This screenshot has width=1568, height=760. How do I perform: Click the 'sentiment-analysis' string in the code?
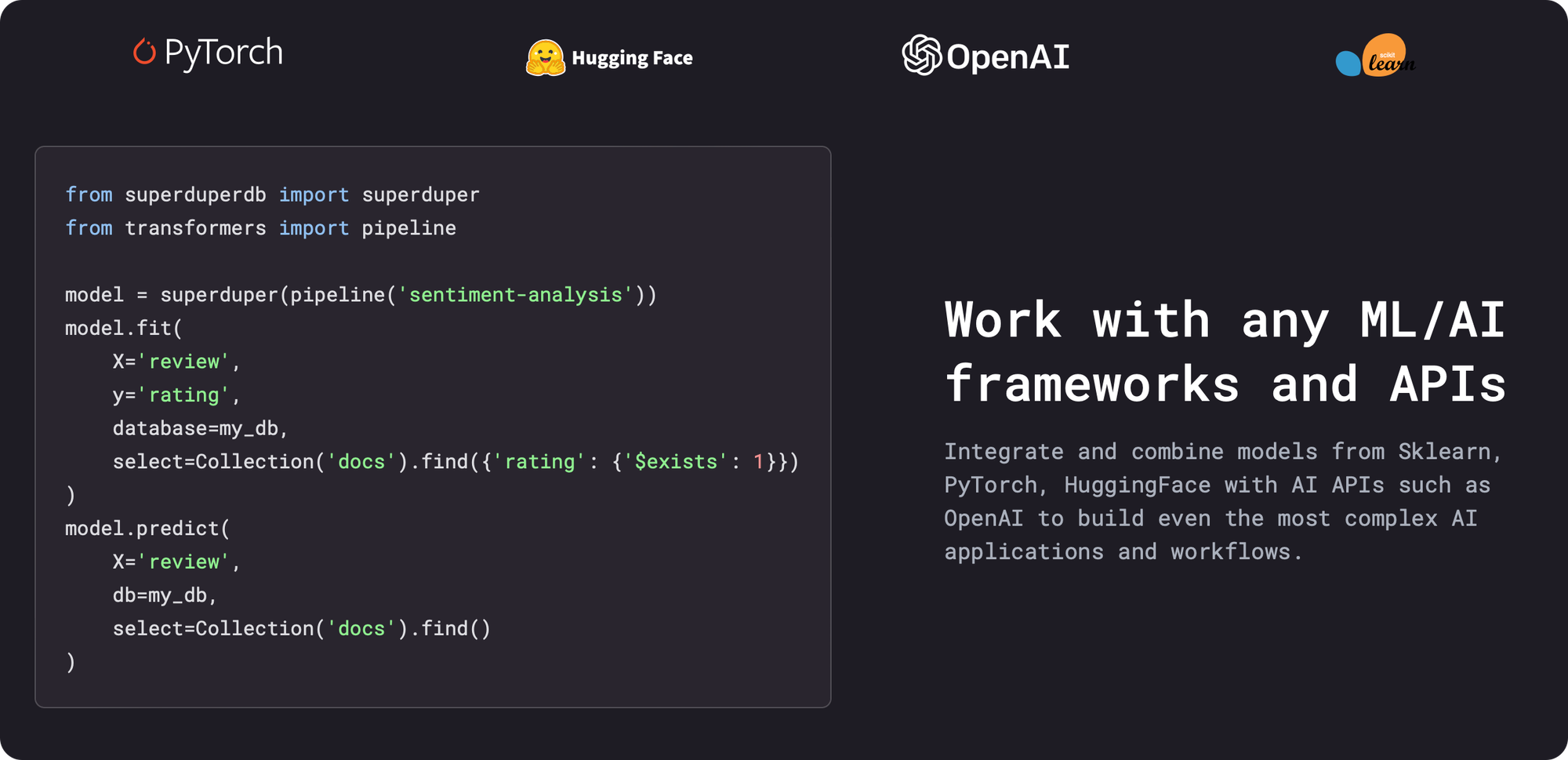pos(515,295)
